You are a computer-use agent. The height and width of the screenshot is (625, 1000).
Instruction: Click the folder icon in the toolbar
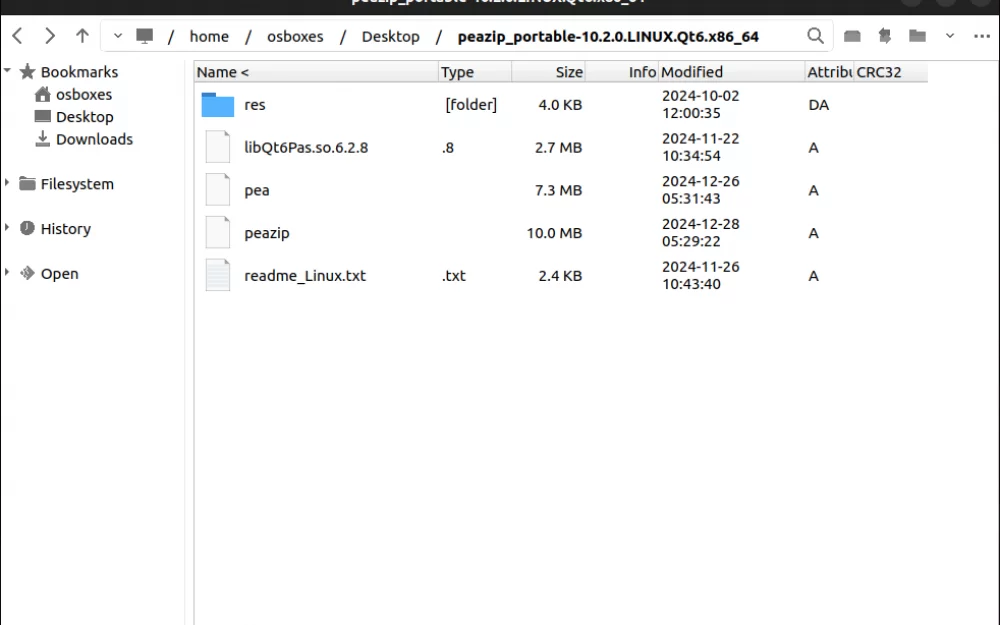(x=917, y=36)
